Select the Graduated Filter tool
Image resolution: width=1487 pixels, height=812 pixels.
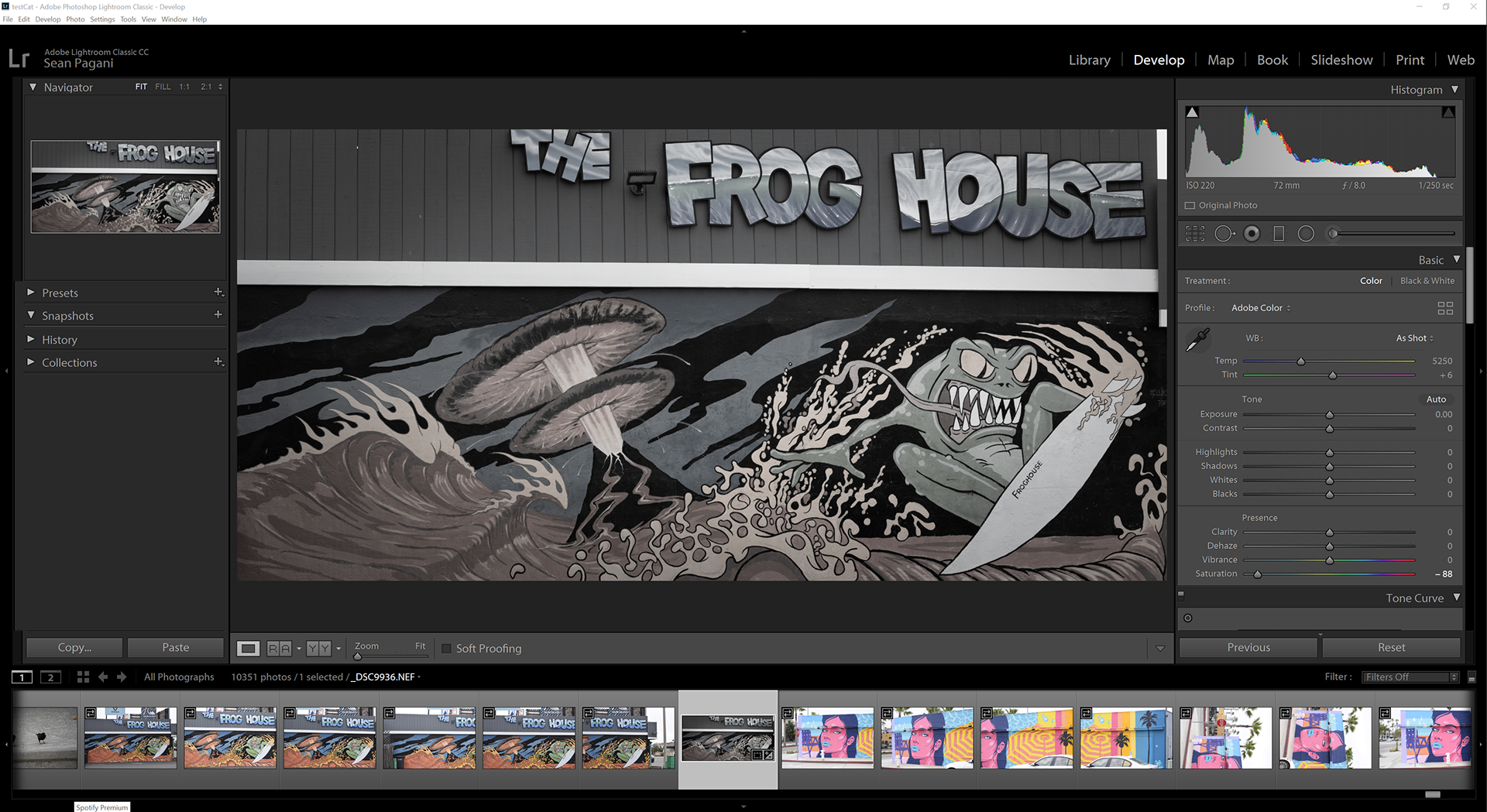(x=1279, y=234)
